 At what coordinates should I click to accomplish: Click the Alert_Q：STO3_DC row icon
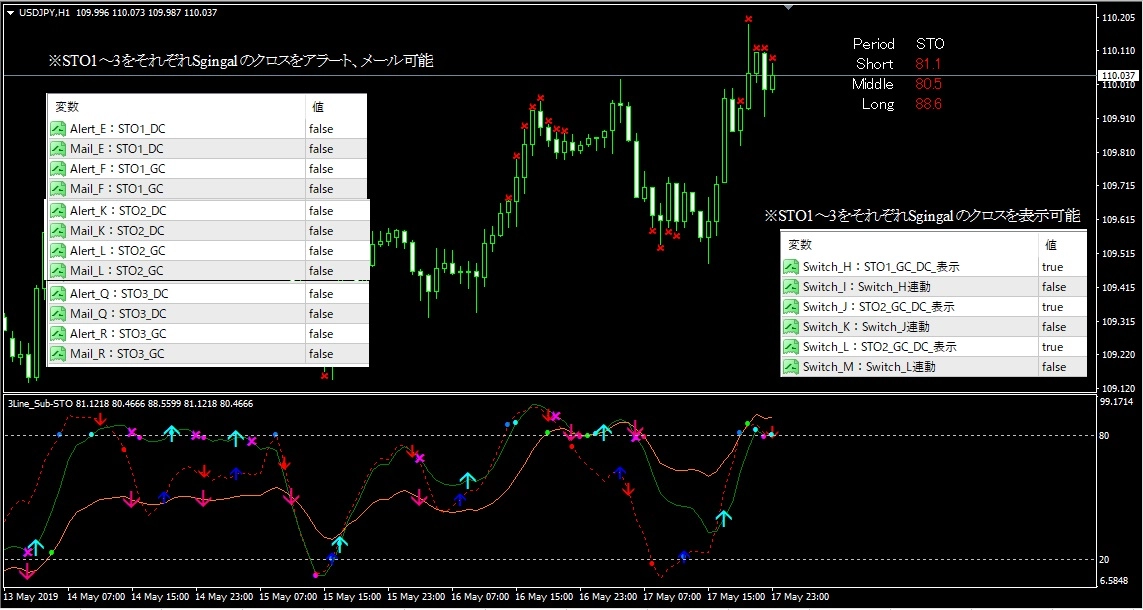[58, 294]
